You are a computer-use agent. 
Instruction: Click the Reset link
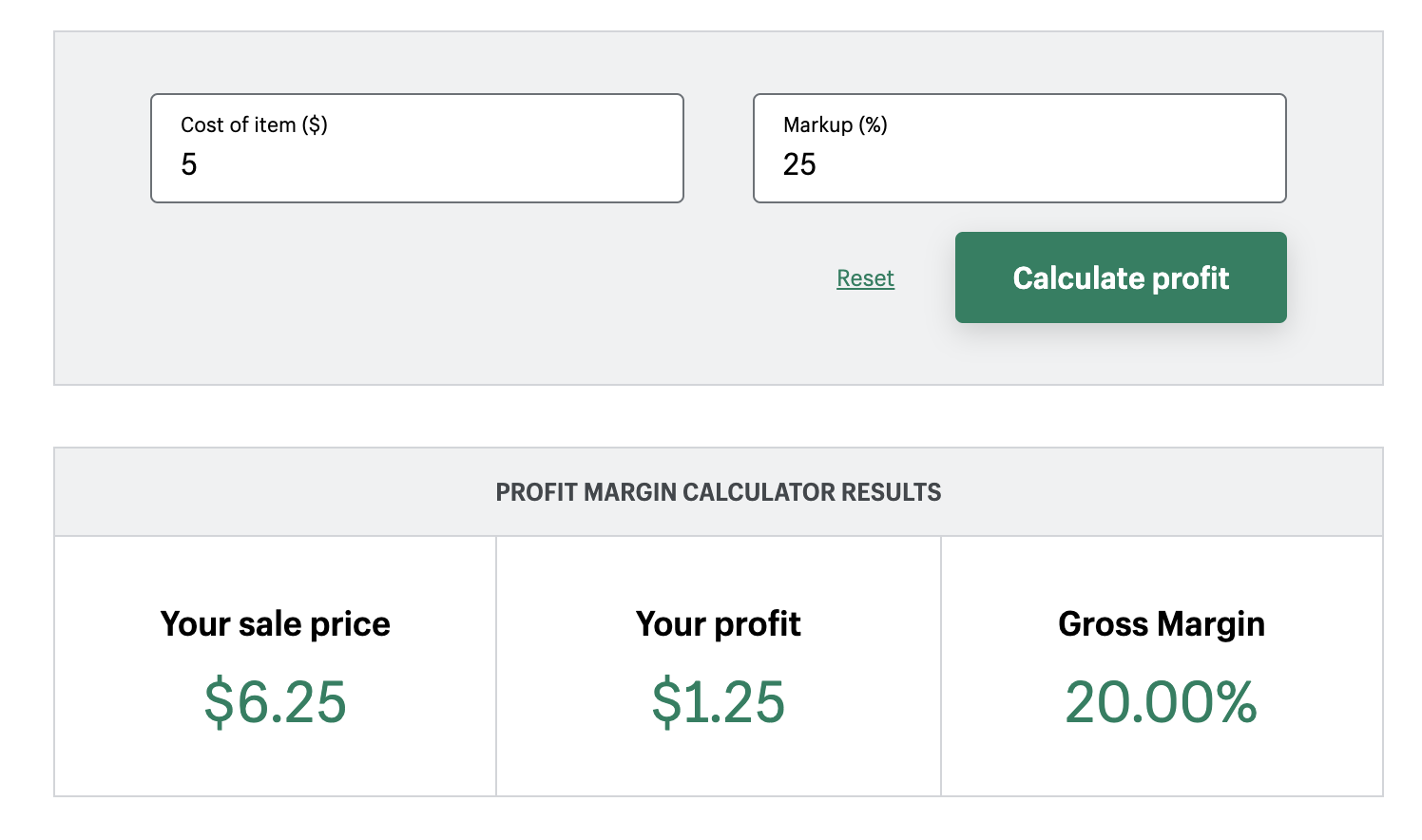(864, 277)
